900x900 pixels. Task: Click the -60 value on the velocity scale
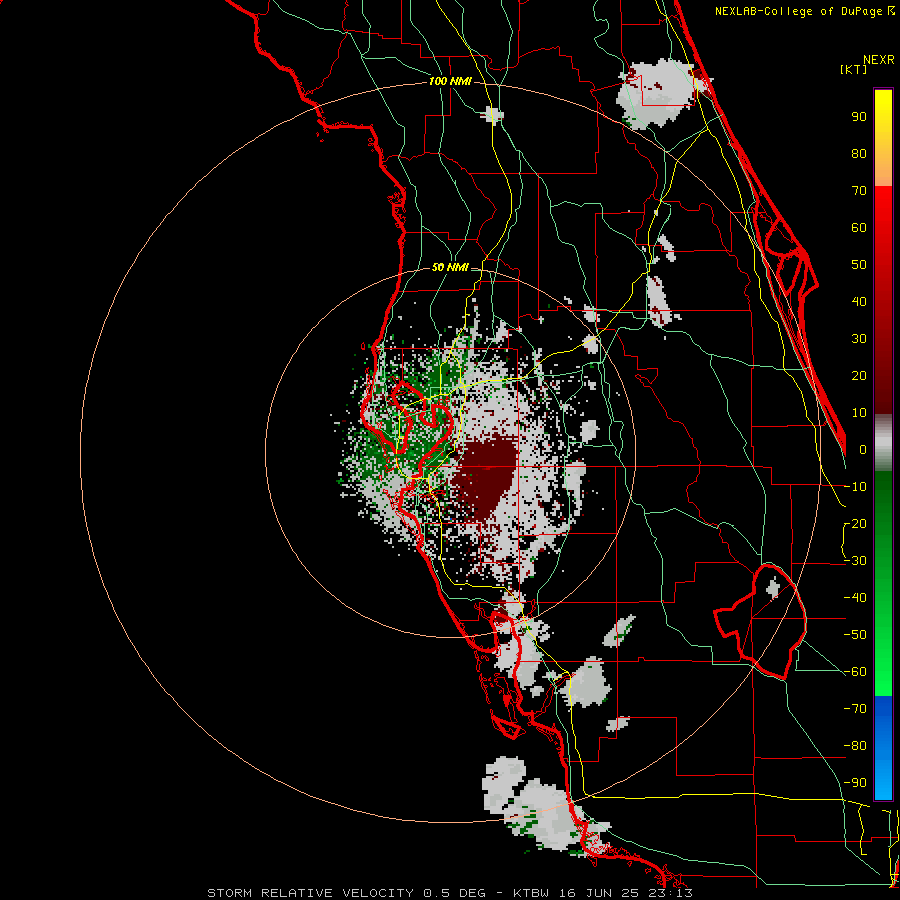pyautogui.click(x=855, y=672)
